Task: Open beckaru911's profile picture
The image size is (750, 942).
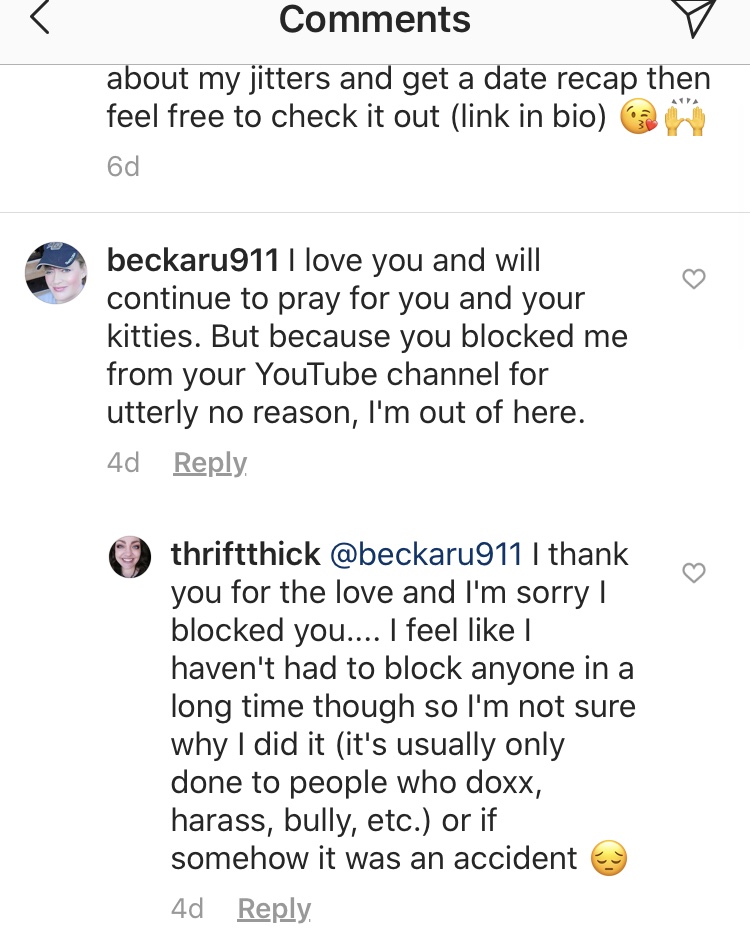Action: pyautogui.click(x=56, y=273)
